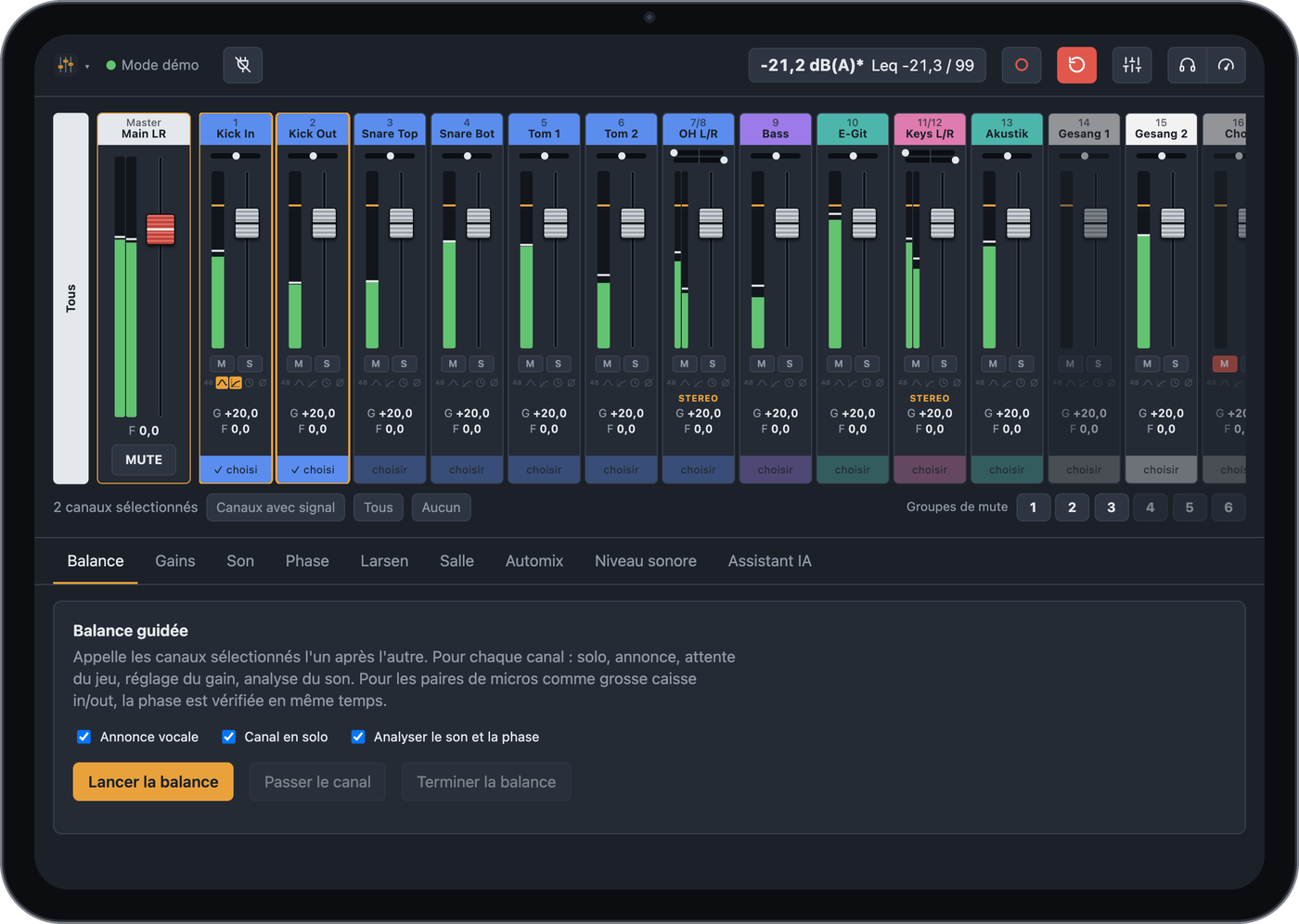Open the level gauge meter icon
This screenshot has width=1299, height=924.
pos(1226,65)
